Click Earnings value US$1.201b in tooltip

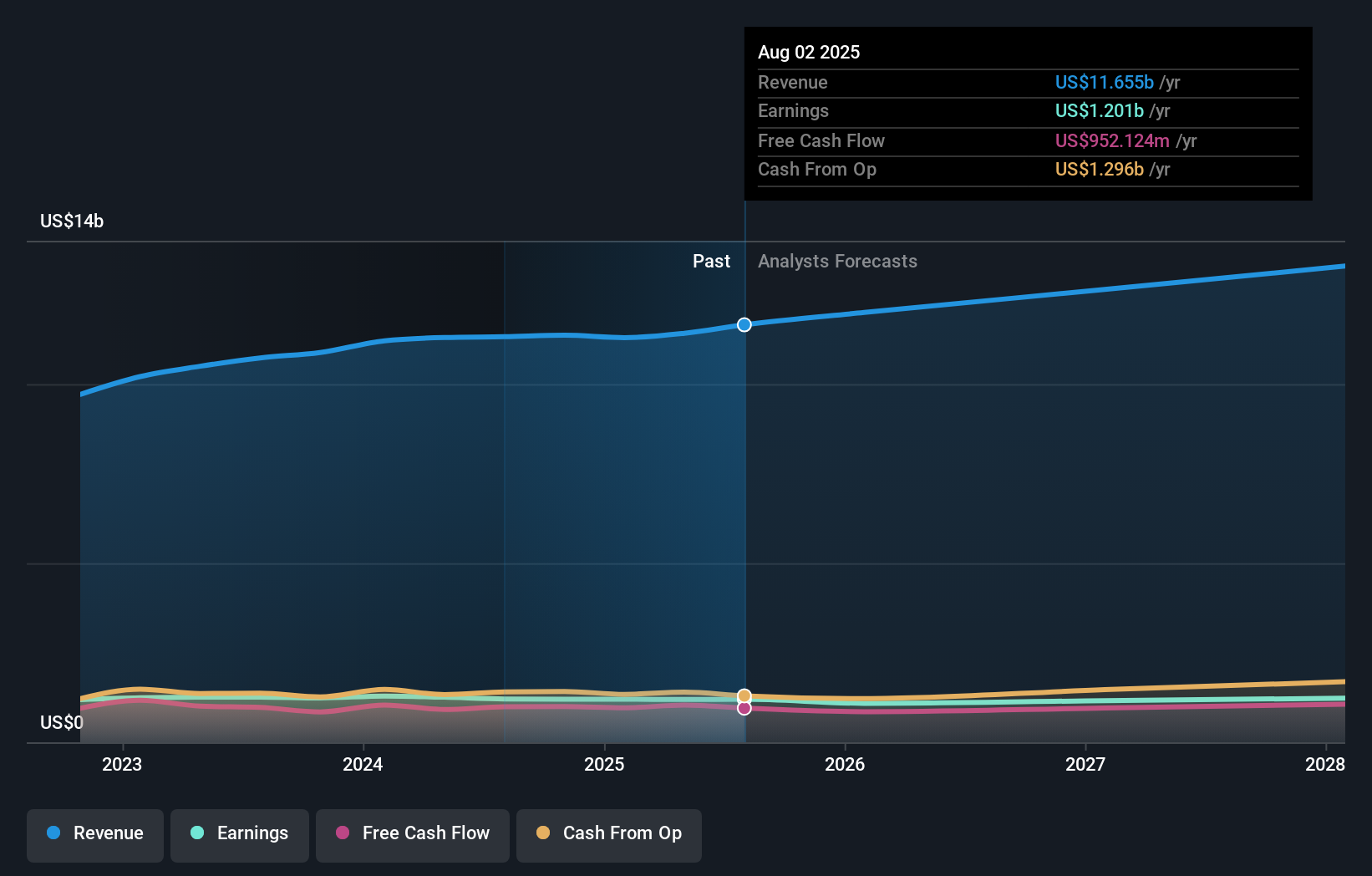[1099, 110]
